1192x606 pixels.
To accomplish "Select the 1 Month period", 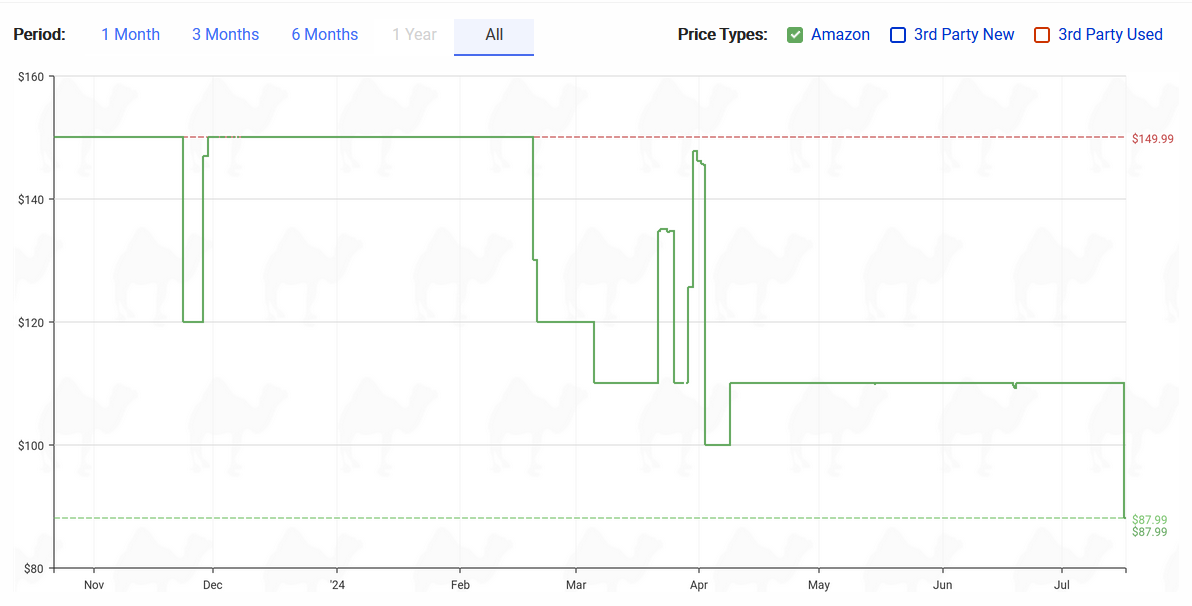I will click(x=131, y=35).
